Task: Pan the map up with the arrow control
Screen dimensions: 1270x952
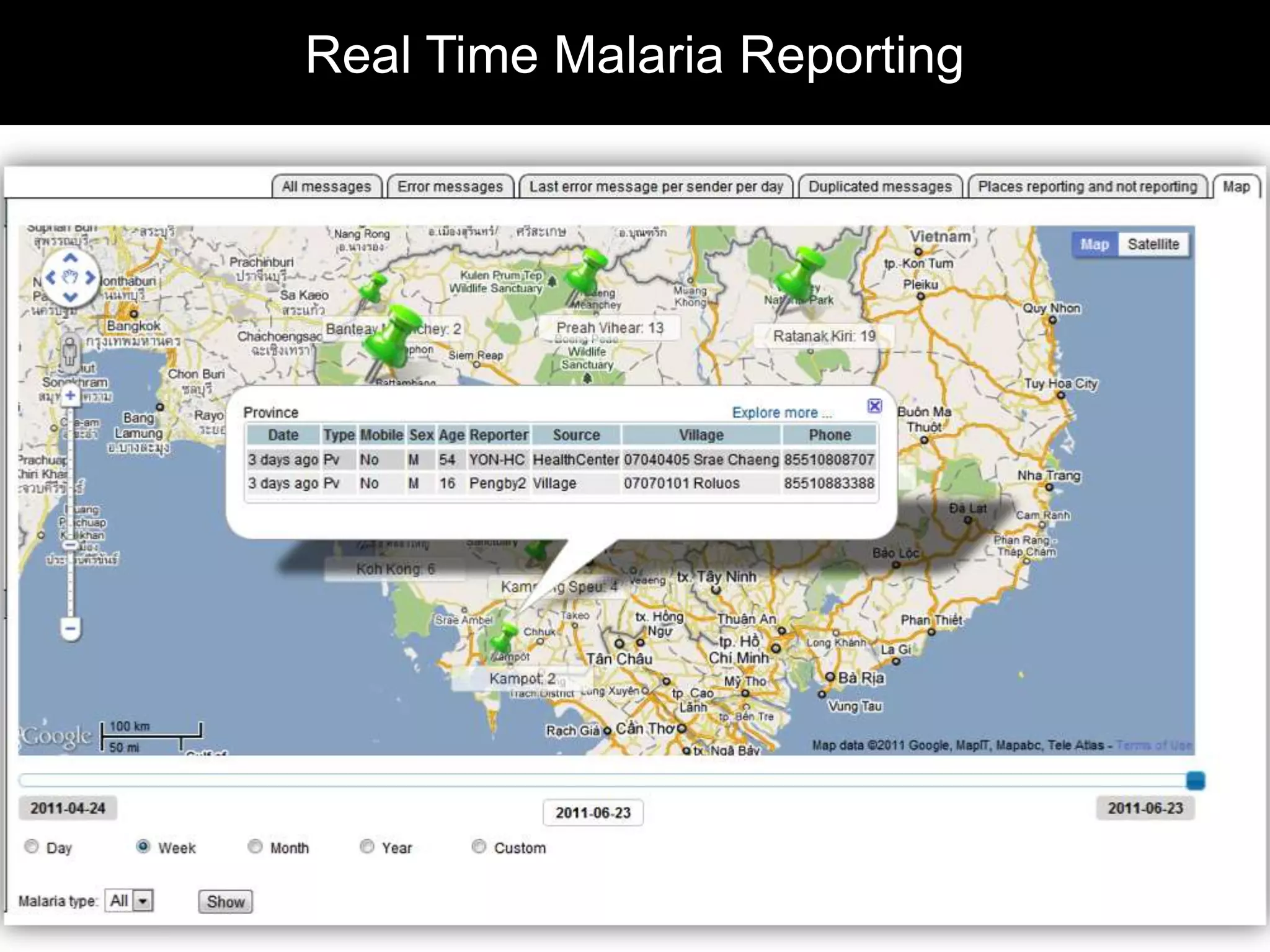Action: click(71, 258)
